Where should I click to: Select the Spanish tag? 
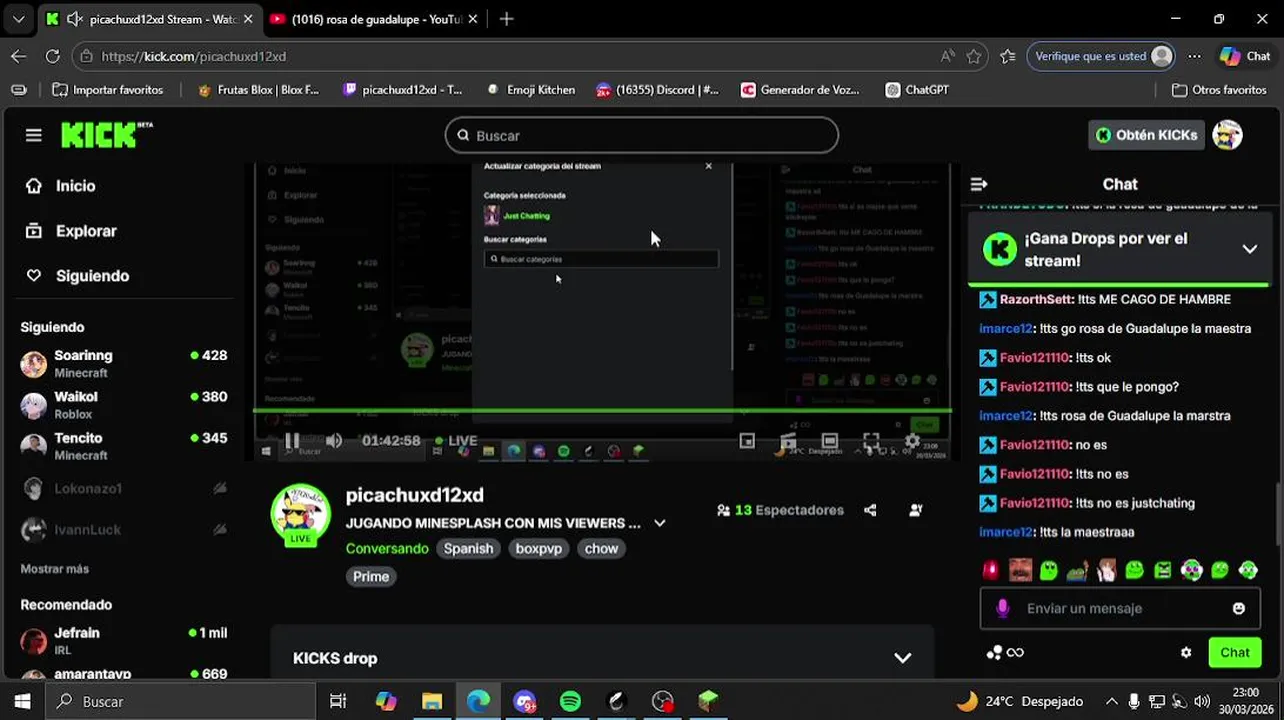click(x=468, y=548)
